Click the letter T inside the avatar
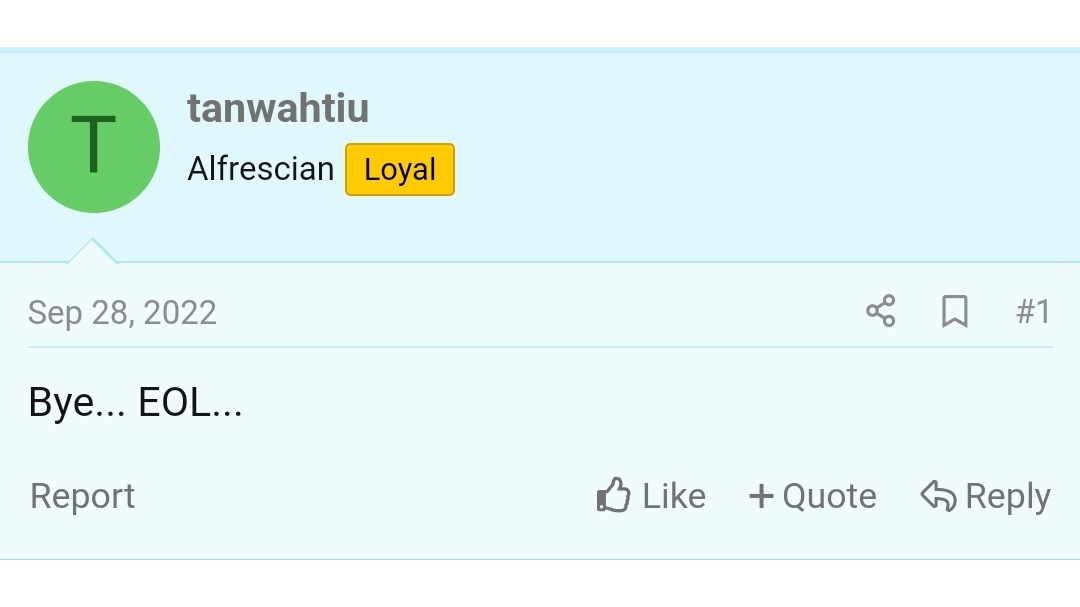 (x=94, y=144)
